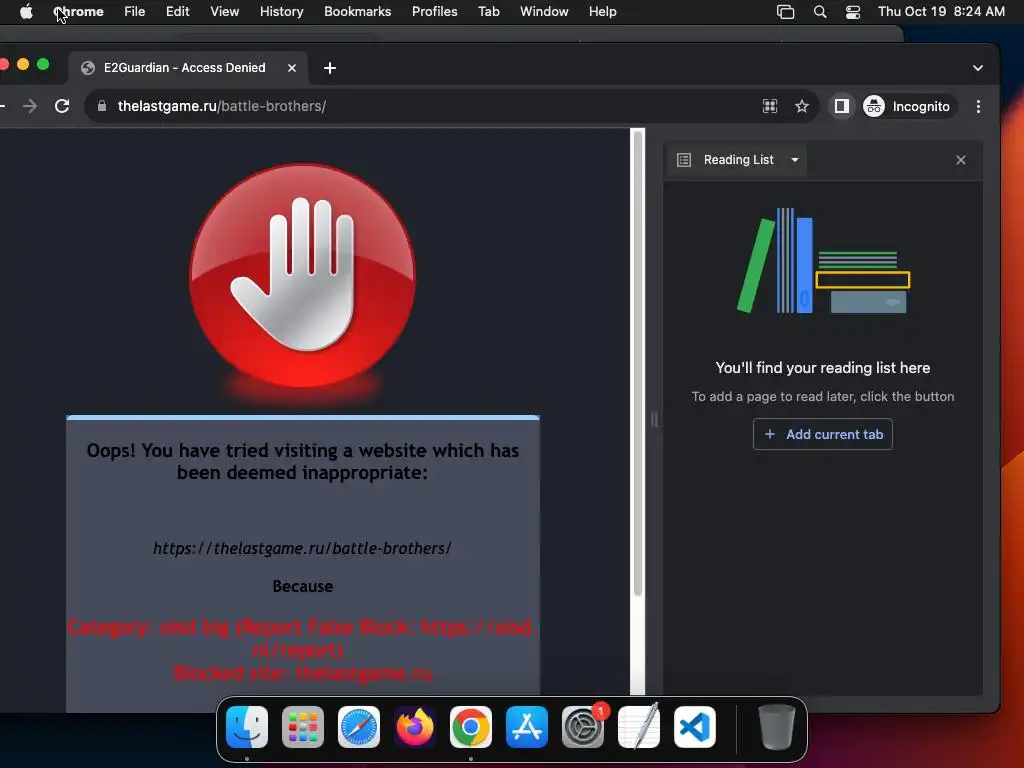Screen dimensions: 1024x768
Task: Click the blocked URL text https://thelastgame.ru/battle-brothers/
Action: pos(302,549)
